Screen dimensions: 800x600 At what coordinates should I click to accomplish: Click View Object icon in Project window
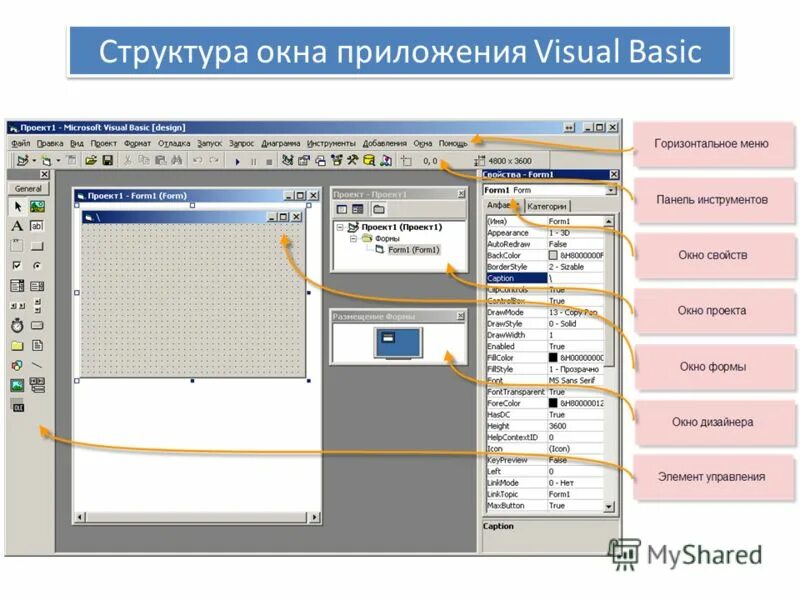[358, 209]
